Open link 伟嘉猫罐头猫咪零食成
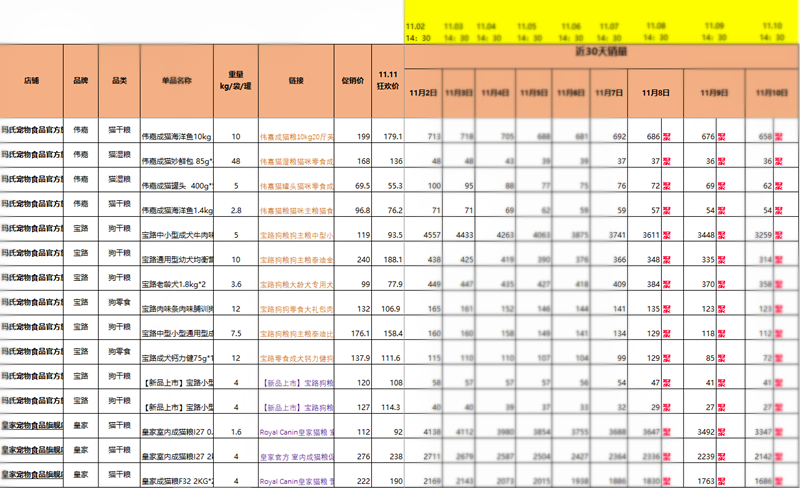The height and width of the screenshot is (488, 800). point(296,186)
